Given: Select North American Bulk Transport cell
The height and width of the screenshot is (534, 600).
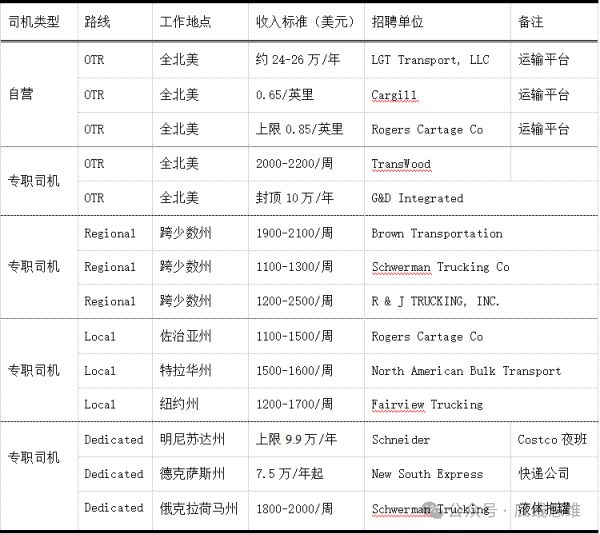Looking at the screenshot, I should pos(466,371).
